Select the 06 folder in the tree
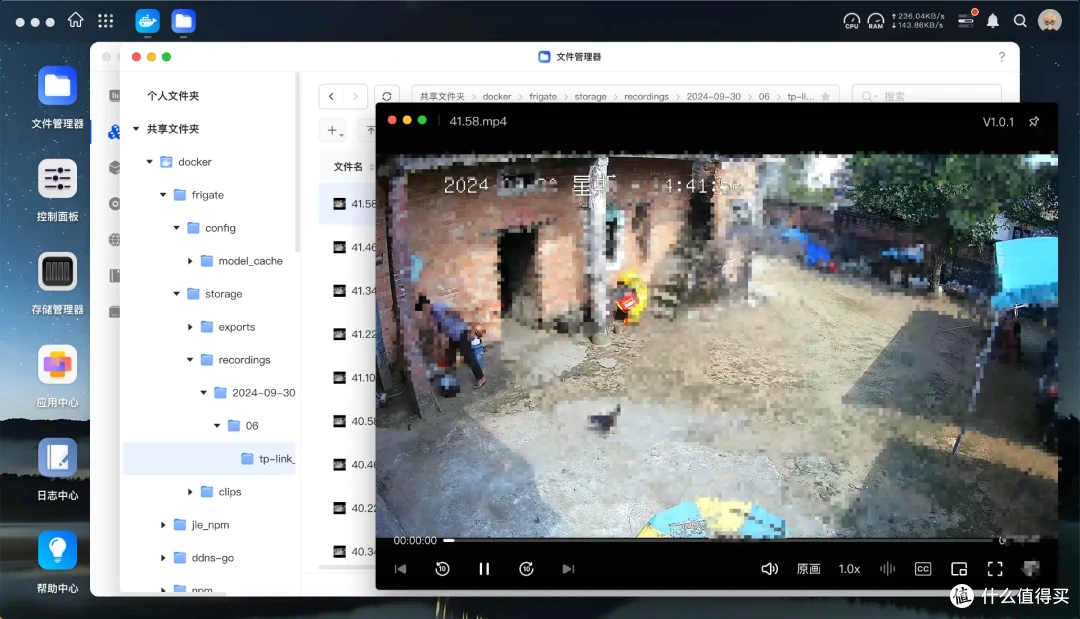The image size is (1080, 619). [x=252, y=426]
